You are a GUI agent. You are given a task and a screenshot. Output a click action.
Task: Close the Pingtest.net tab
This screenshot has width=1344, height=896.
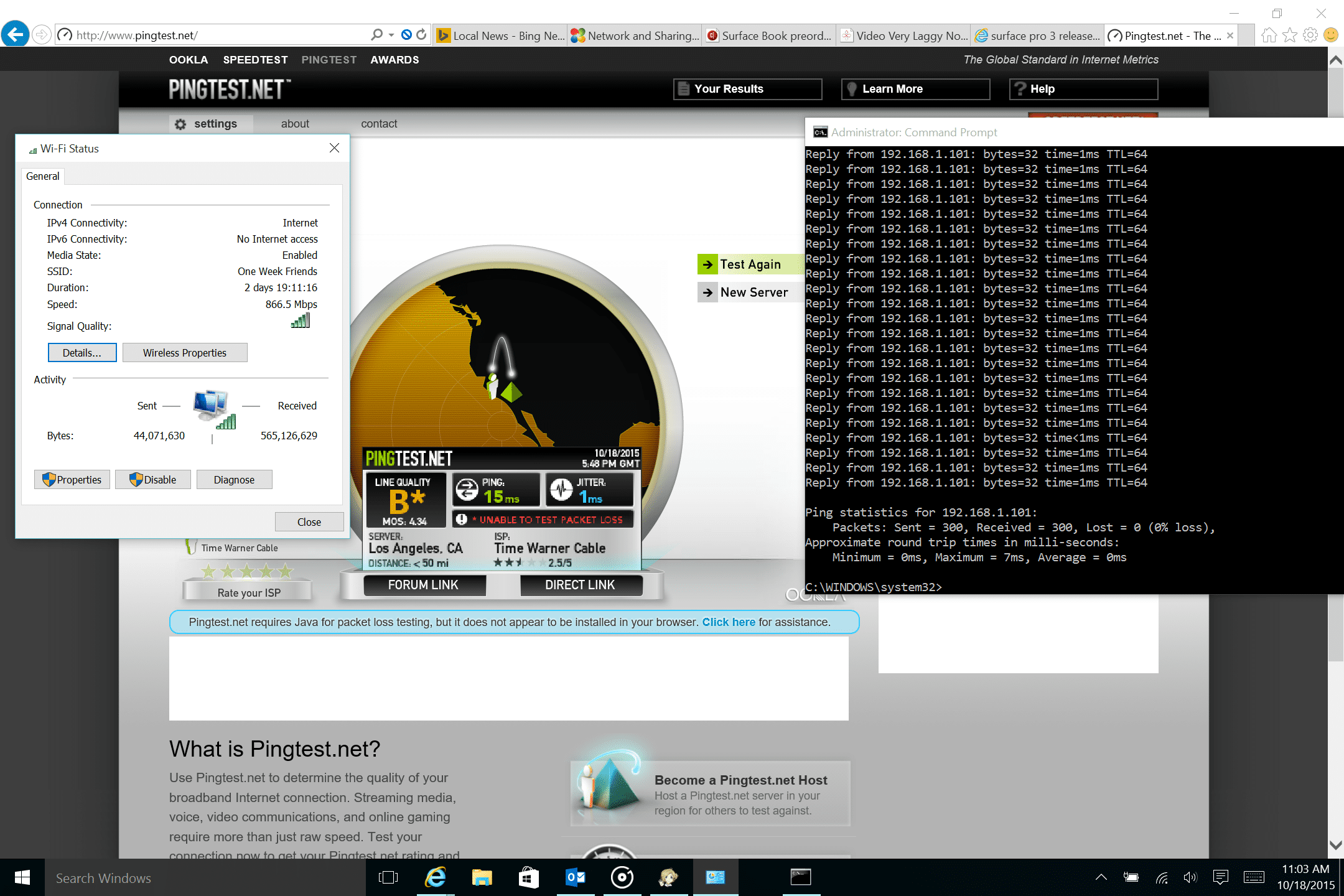tap(1230, 35)
